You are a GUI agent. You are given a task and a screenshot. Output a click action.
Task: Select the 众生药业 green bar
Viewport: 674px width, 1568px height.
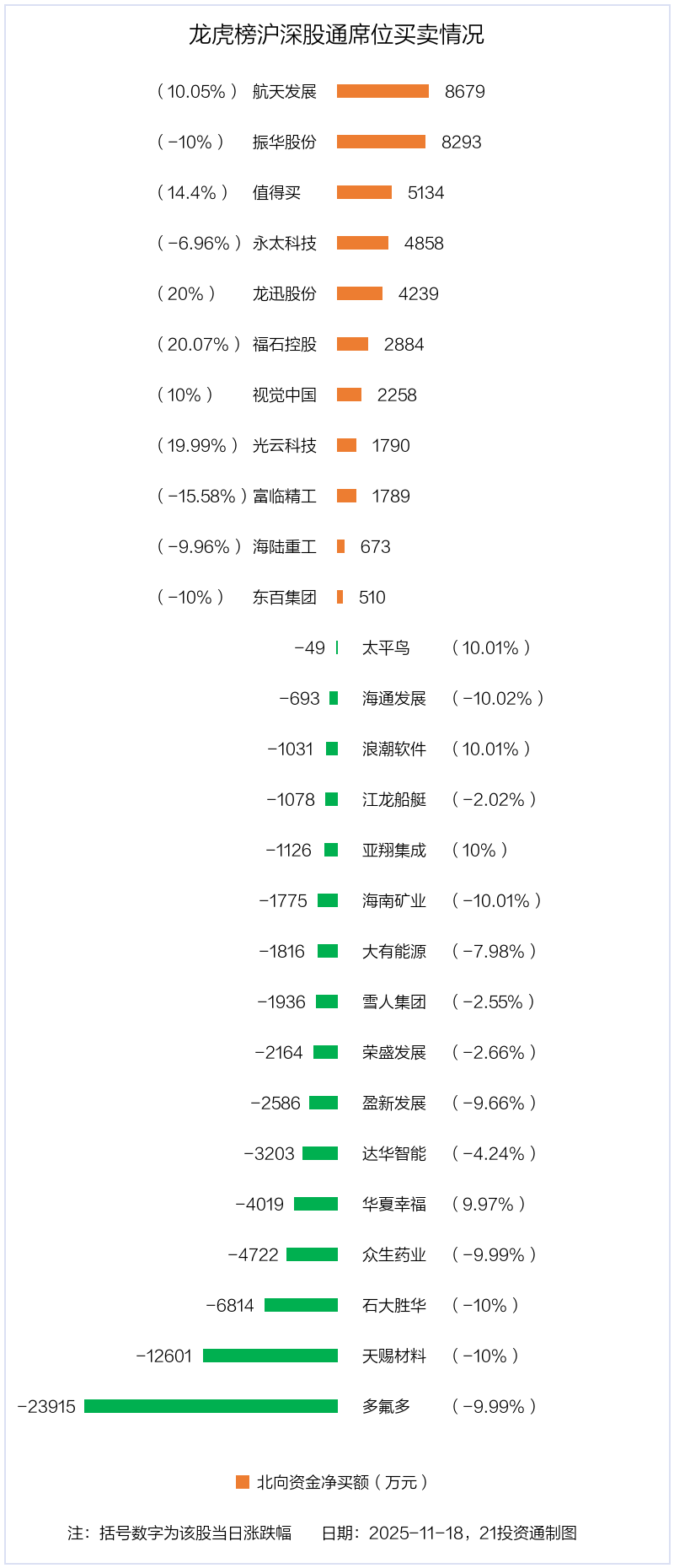[x=312, y=1254]
